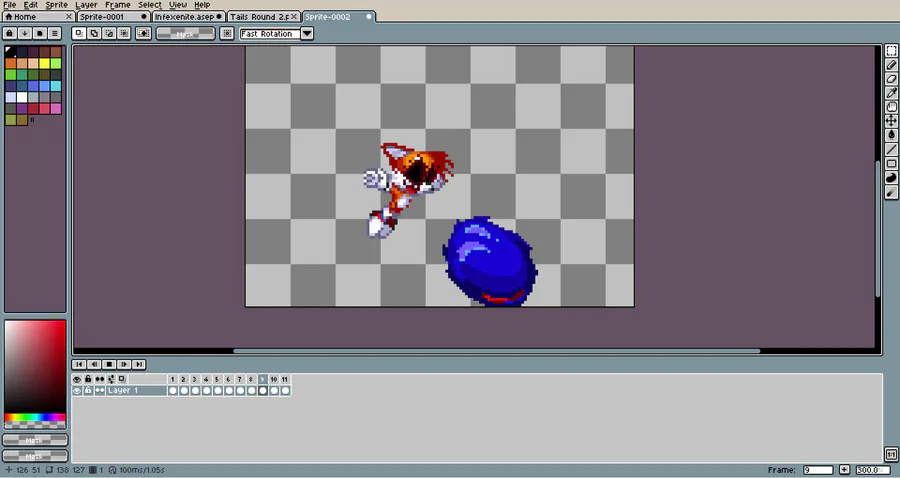Open the palette options hamburger icon
The image size is (900, 478).
(x=55, y=33)
